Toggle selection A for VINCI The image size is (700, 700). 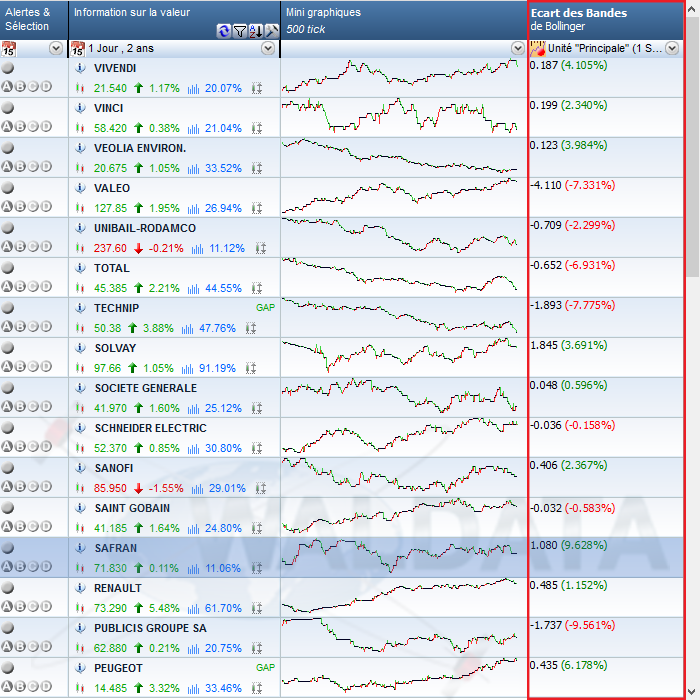point(7,126)
